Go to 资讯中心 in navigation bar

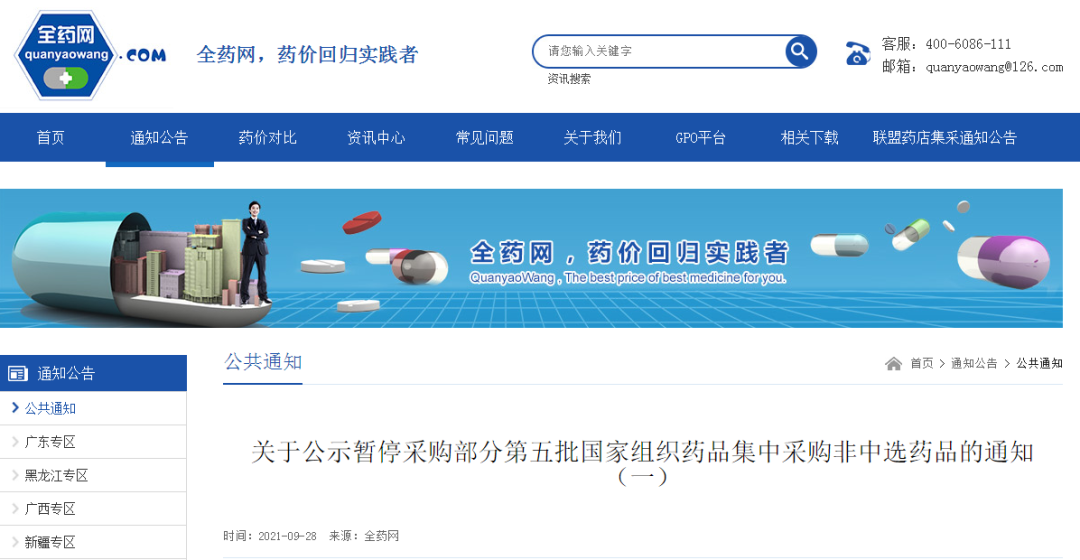376,138
